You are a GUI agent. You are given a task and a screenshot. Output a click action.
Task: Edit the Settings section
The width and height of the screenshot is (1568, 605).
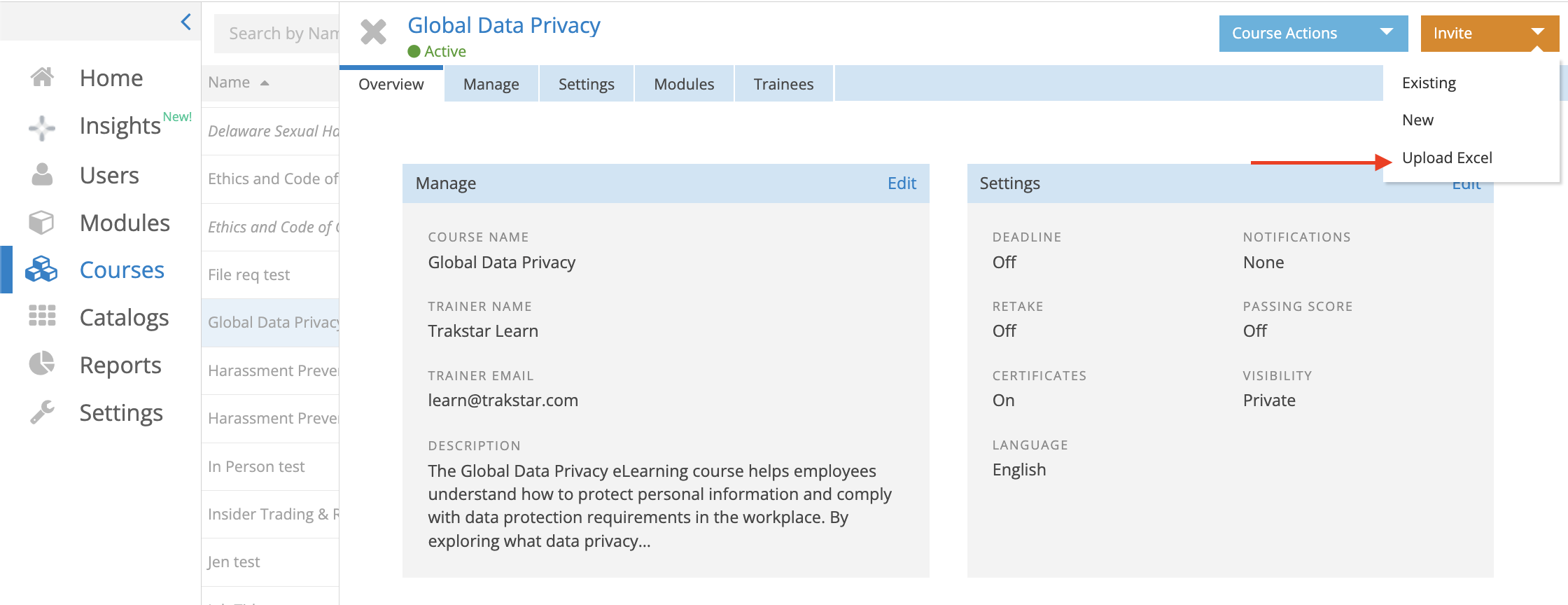pyautogui.click(x=1466, y=186)
